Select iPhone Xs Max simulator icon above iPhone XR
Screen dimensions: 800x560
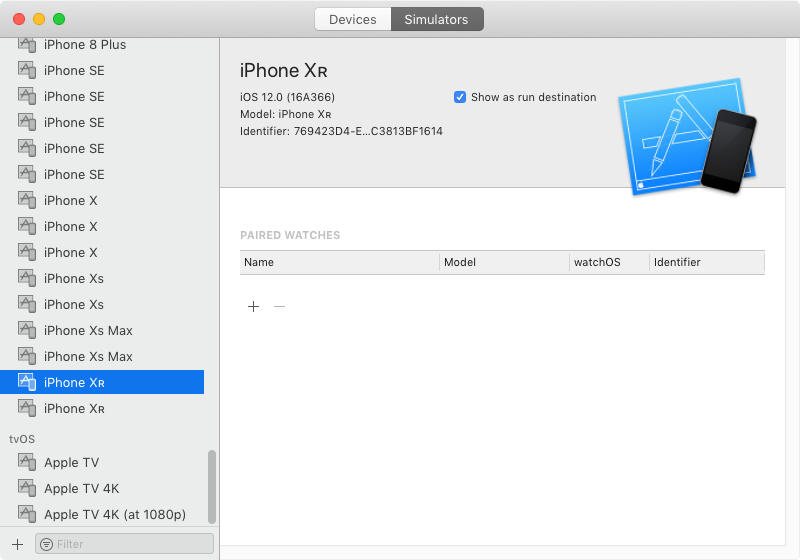coord(27,356)
